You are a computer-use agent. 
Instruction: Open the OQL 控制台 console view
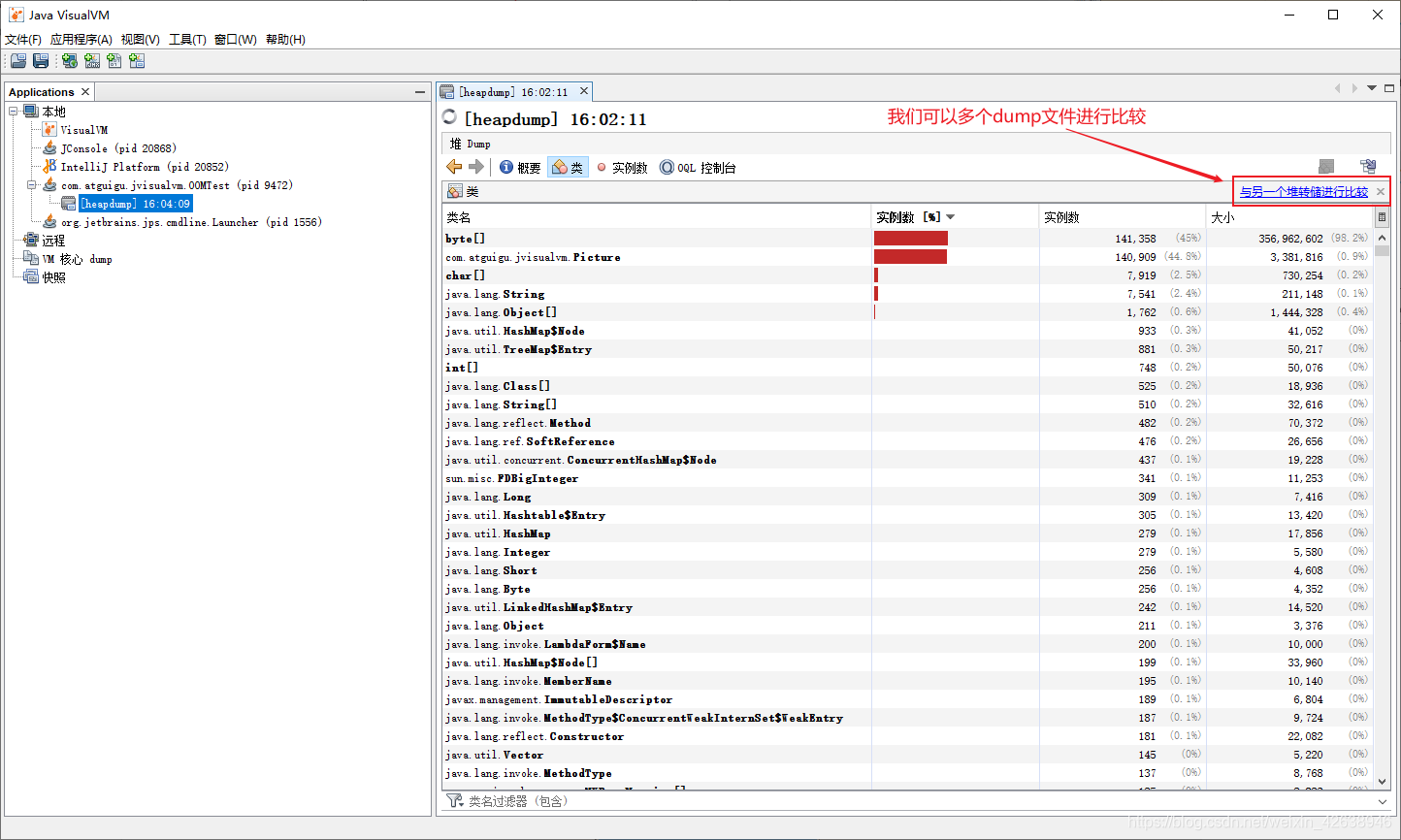coord(698,167)
